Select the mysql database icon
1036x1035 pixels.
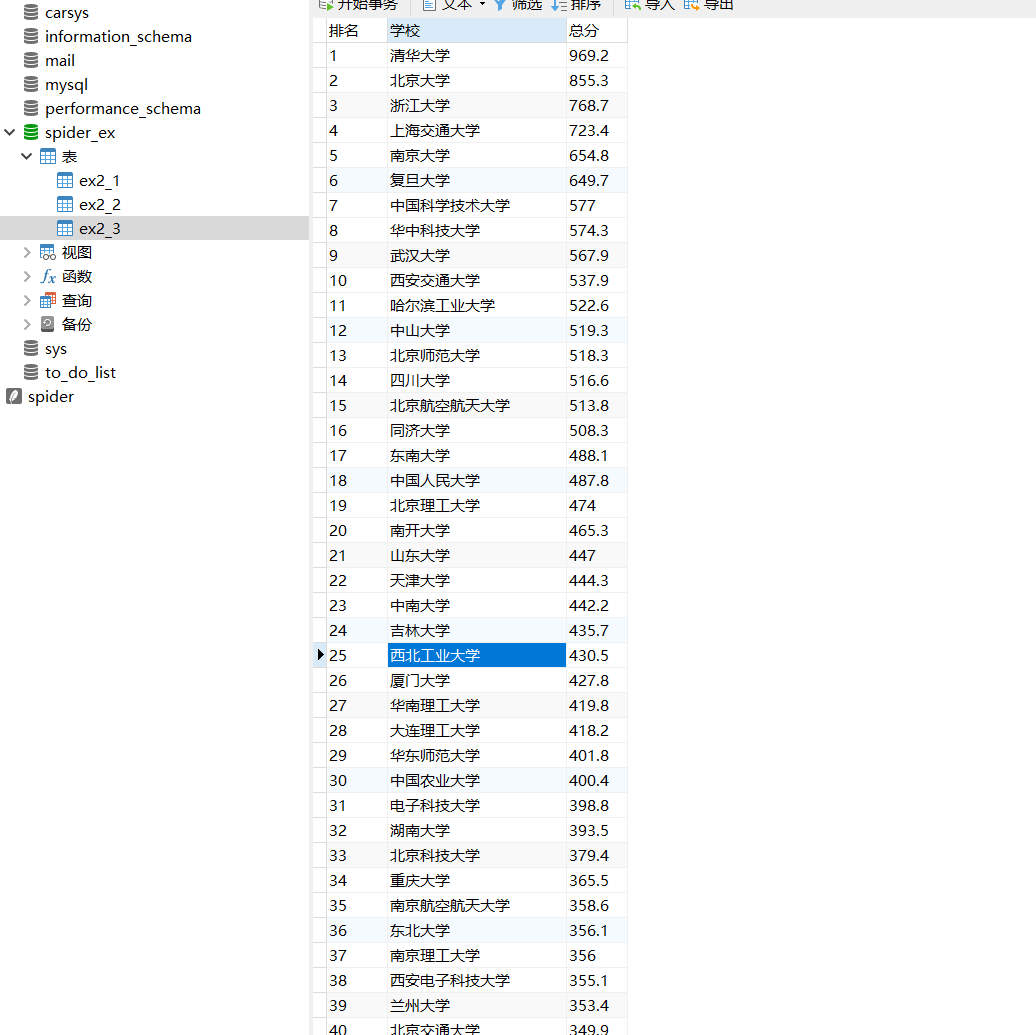30,84
